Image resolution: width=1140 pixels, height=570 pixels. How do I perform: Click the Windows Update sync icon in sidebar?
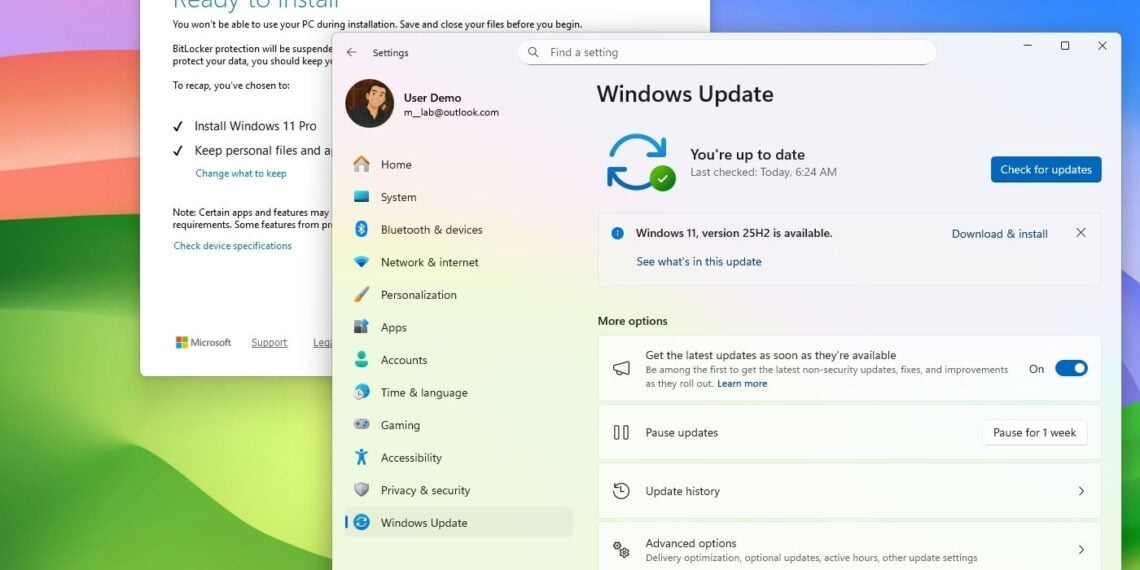coord(361,522)
